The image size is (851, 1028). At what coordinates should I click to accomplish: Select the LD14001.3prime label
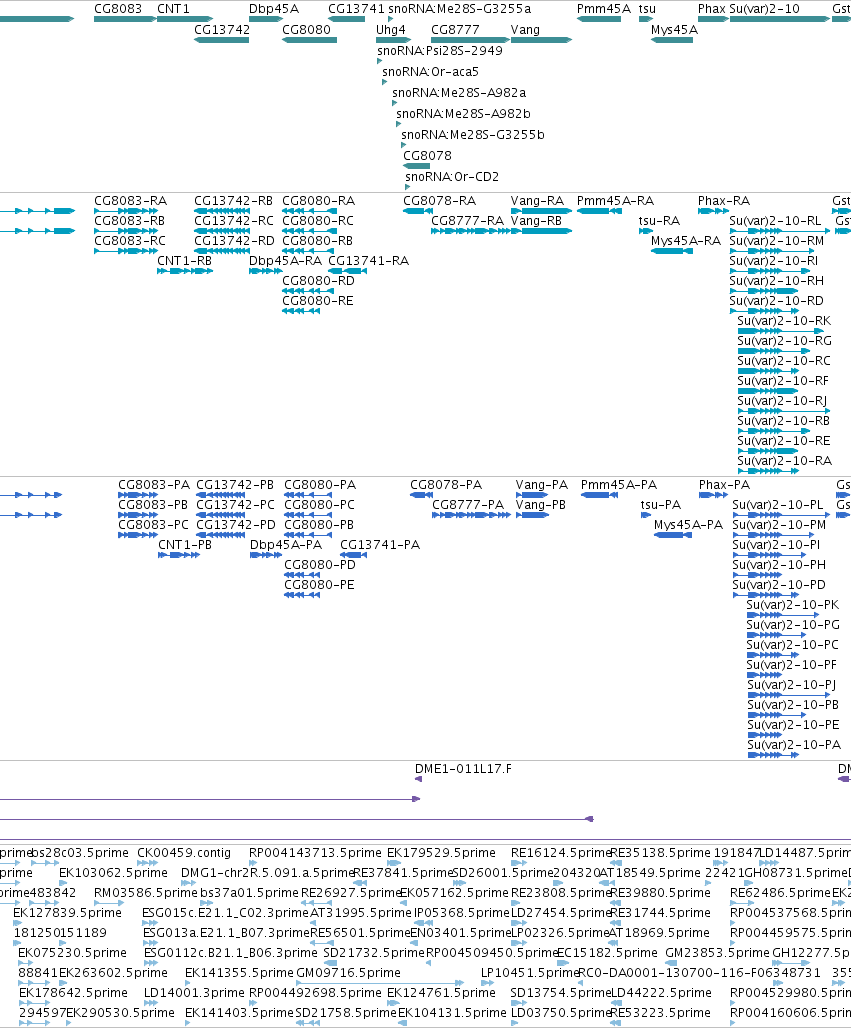click(193, 993)
